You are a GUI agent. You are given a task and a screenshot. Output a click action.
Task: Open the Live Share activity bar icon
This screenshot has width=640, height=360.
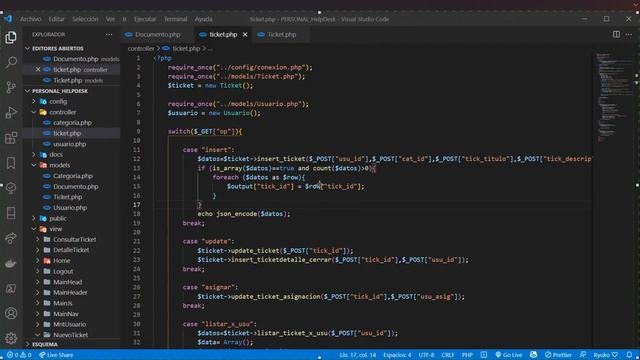tap(11, 238)
